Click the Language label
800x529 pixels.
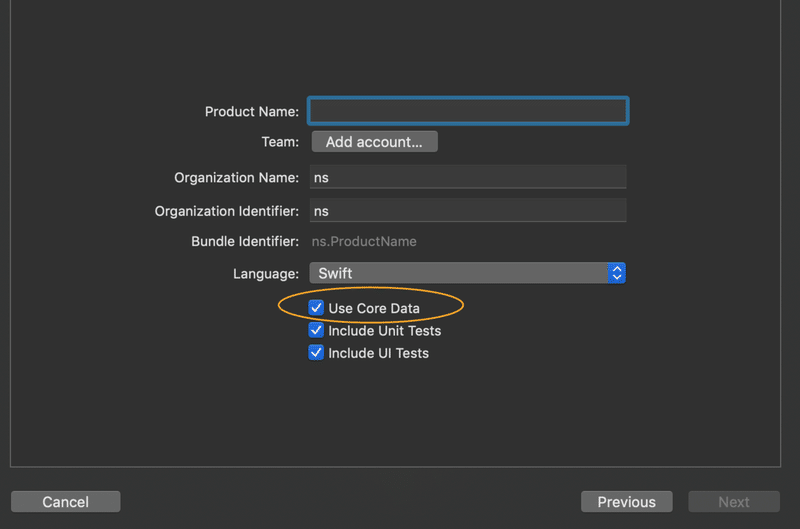(x=265, y=273)
